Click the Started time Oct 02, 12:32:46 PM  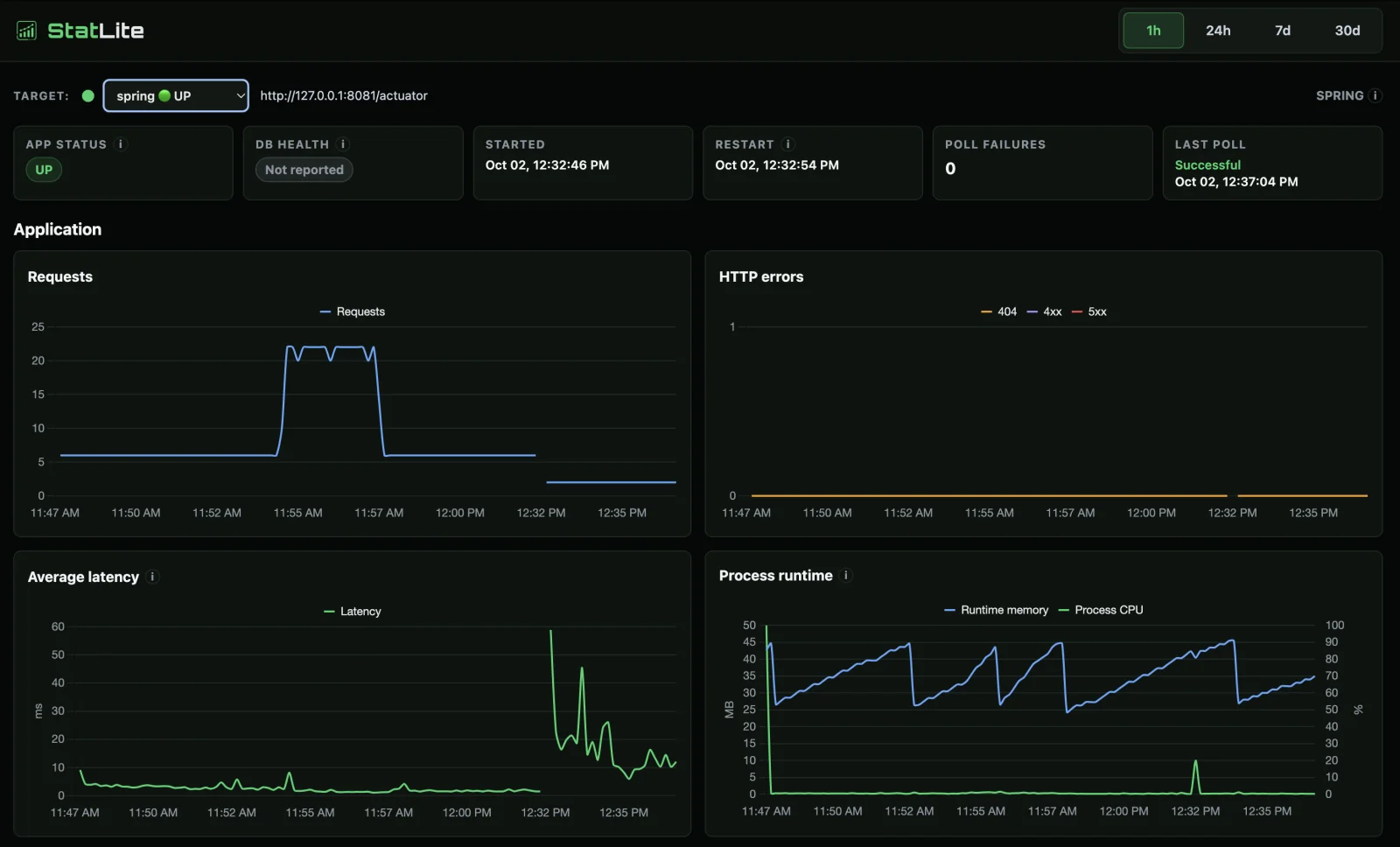click(x=547, y=164)
